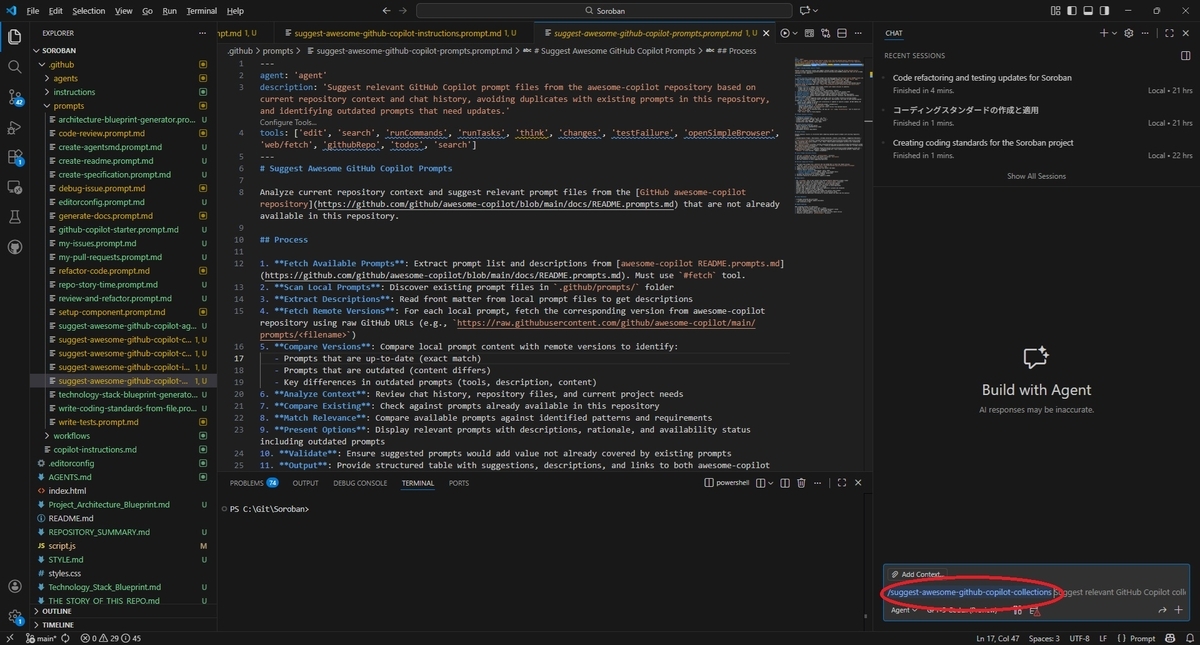Open Source Control view in activity bar
Image resolution: width=1200 pixels, height=645 pixels.
[x=14, y=97]
